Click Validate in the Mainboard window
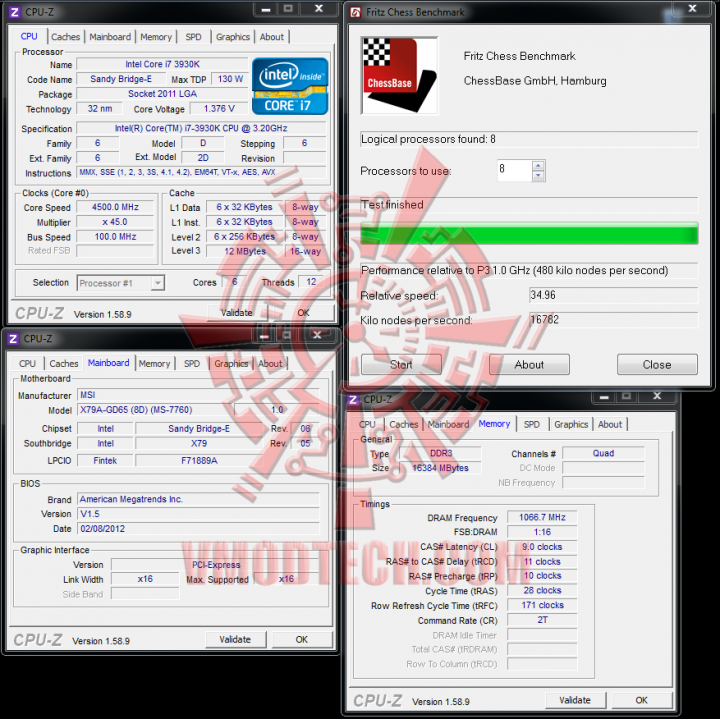 pyautogui.click(x=235, y=639)
